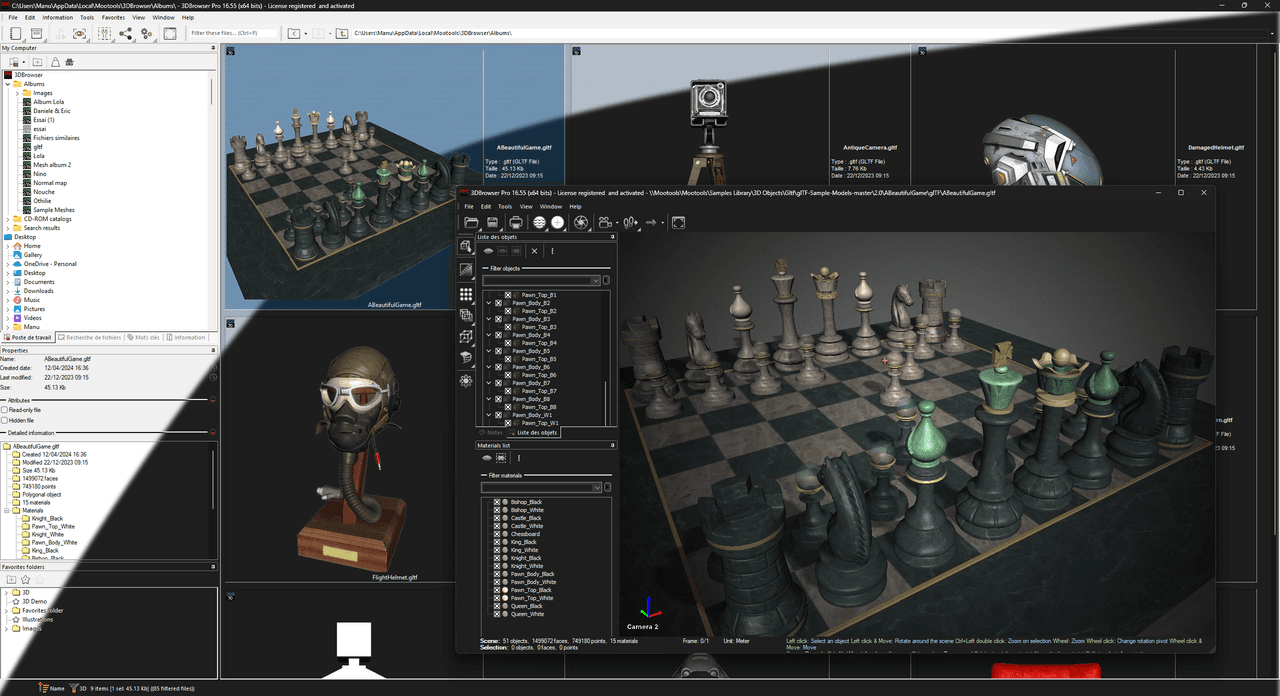The image size is (1280, 696).
Task: Click the add folder icon under My Computer
Action: (x=38, y=62)
